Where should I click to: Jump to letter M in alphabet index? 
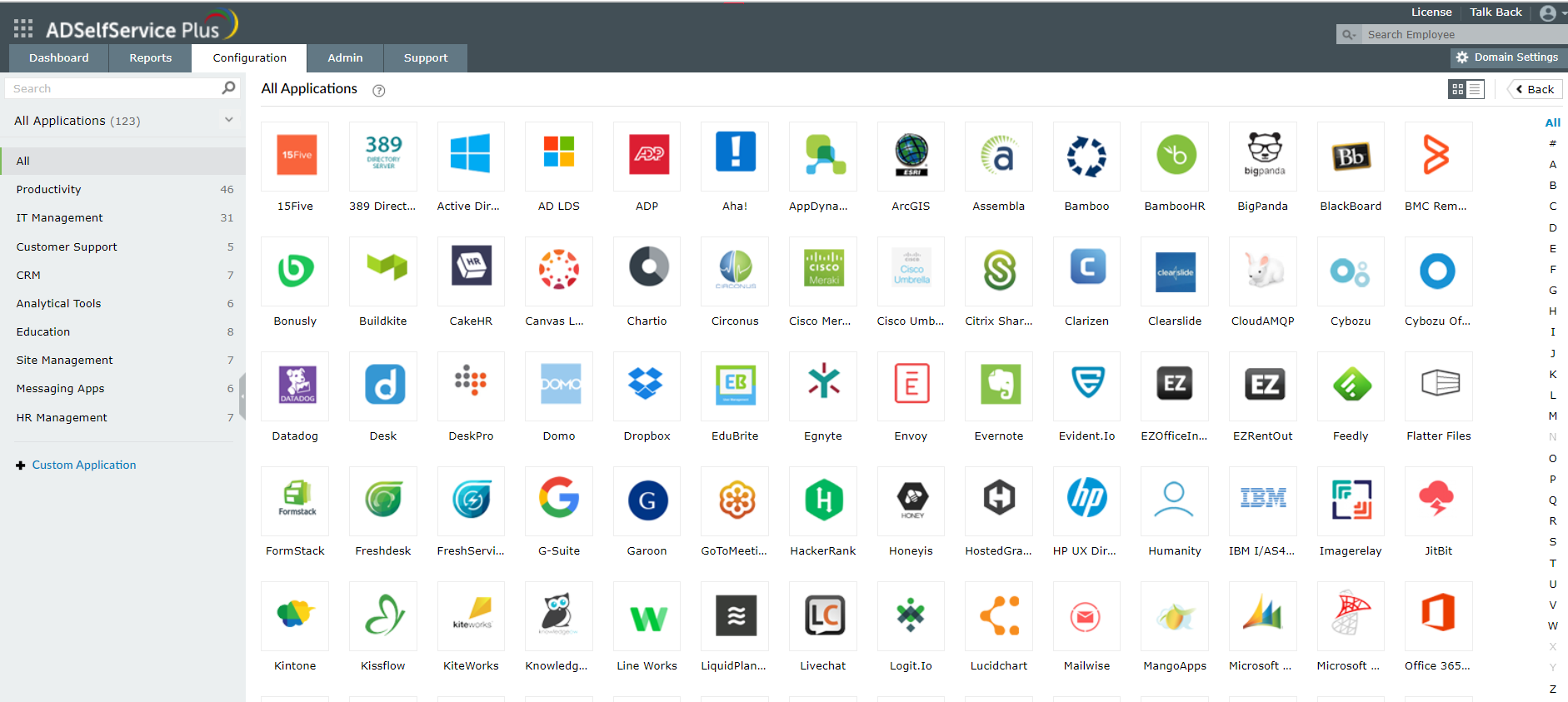tap(1553, 416)
